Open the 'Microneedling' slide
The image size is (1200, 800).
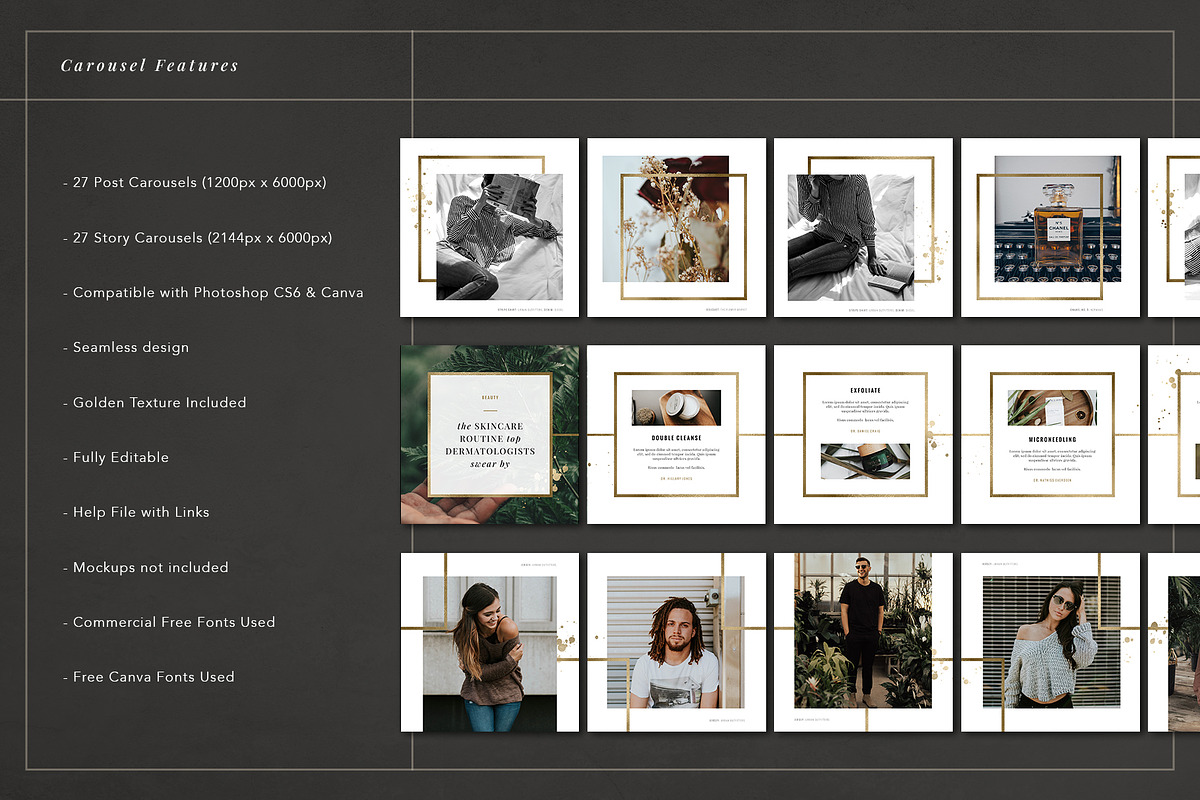(1050, 435)
